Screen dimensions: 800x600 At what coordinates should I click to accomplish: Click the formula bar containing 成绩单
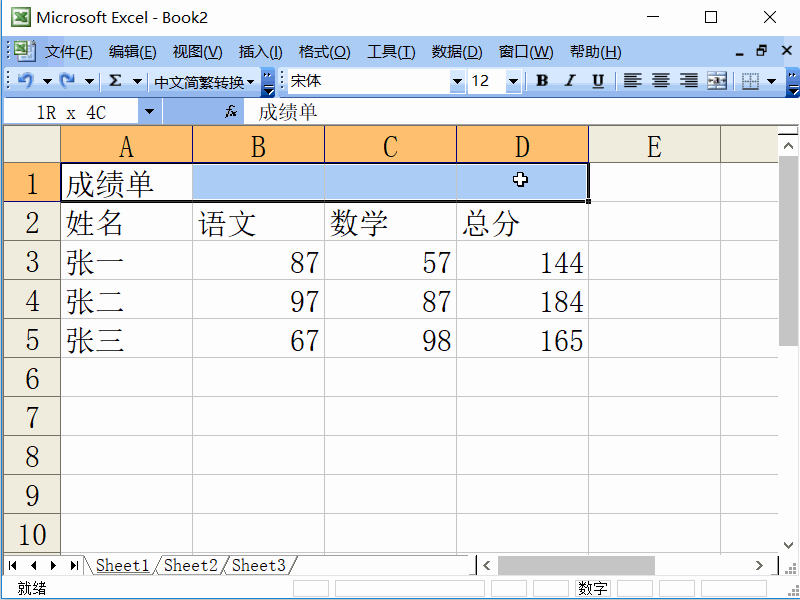click(520, 112)
